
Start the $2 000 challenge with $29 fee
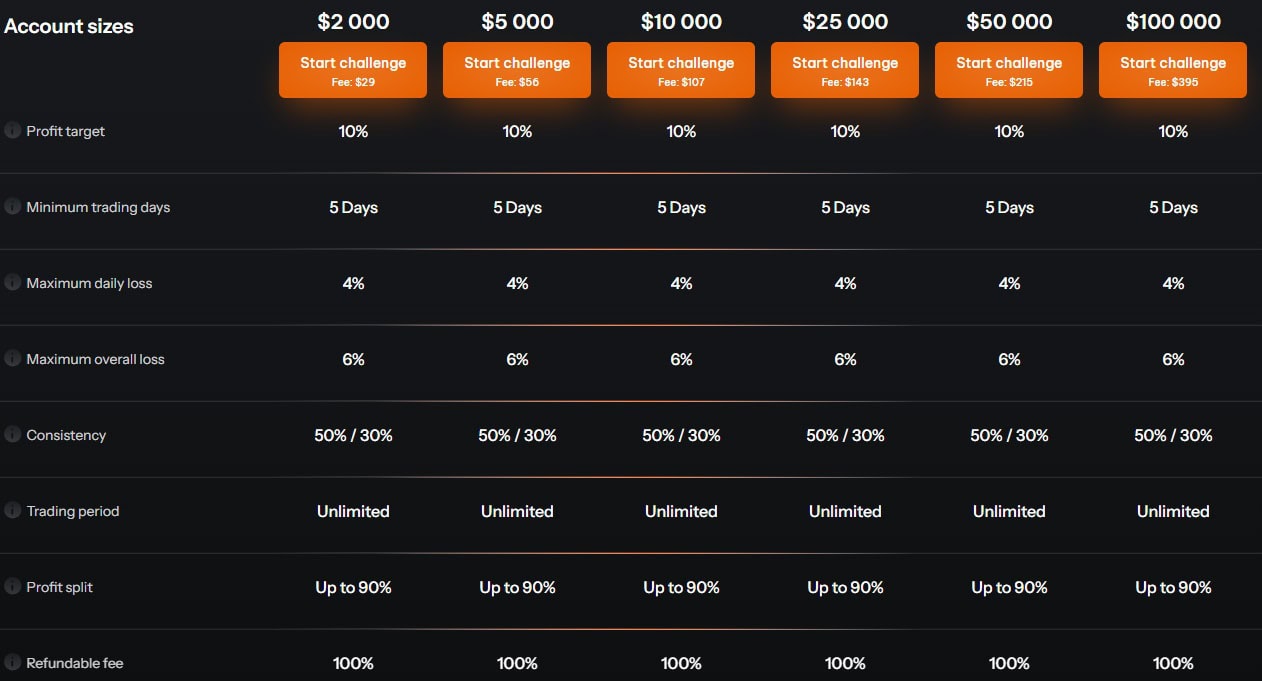click(x=353, y=70)
